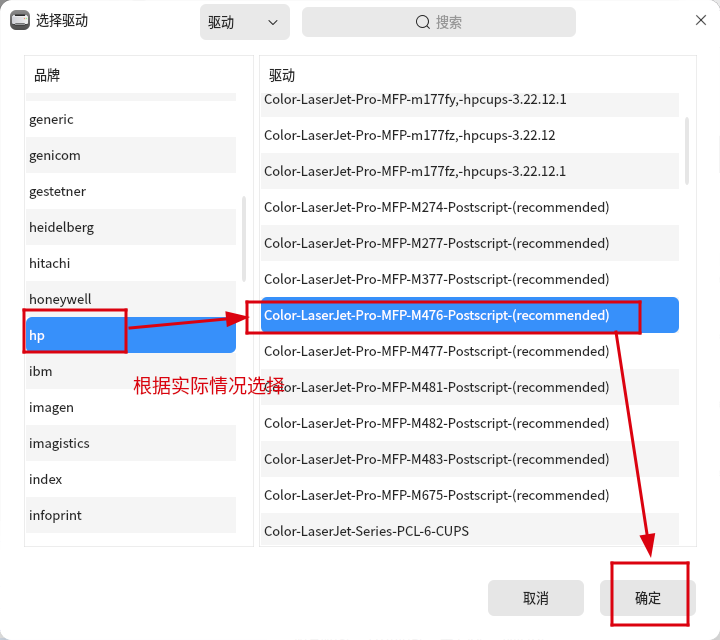720x640 pixels.
Task: Click the brand list scrollbar
Action: (244, 240)
